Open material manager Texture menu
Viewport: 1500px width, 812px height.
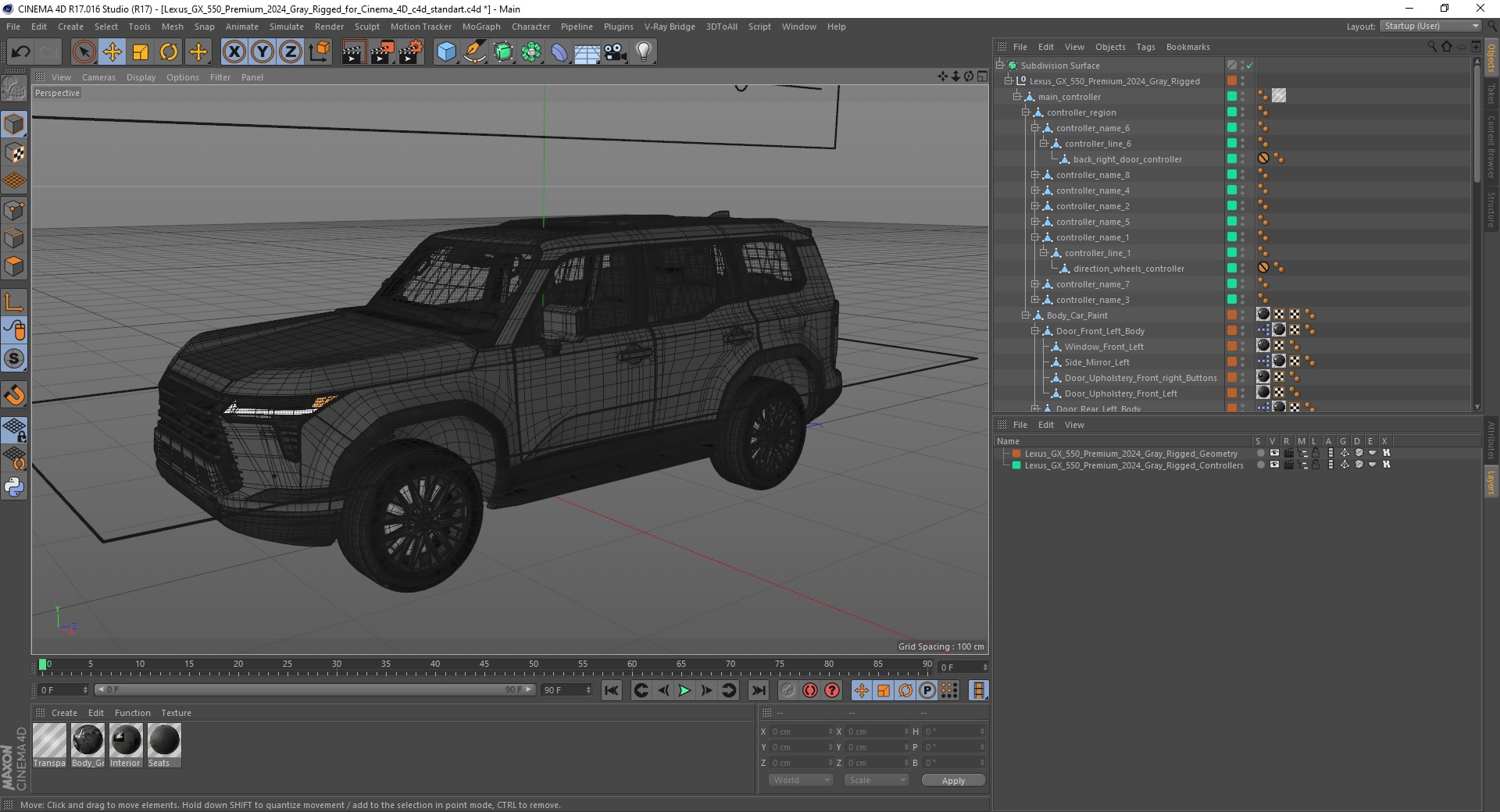176,713
